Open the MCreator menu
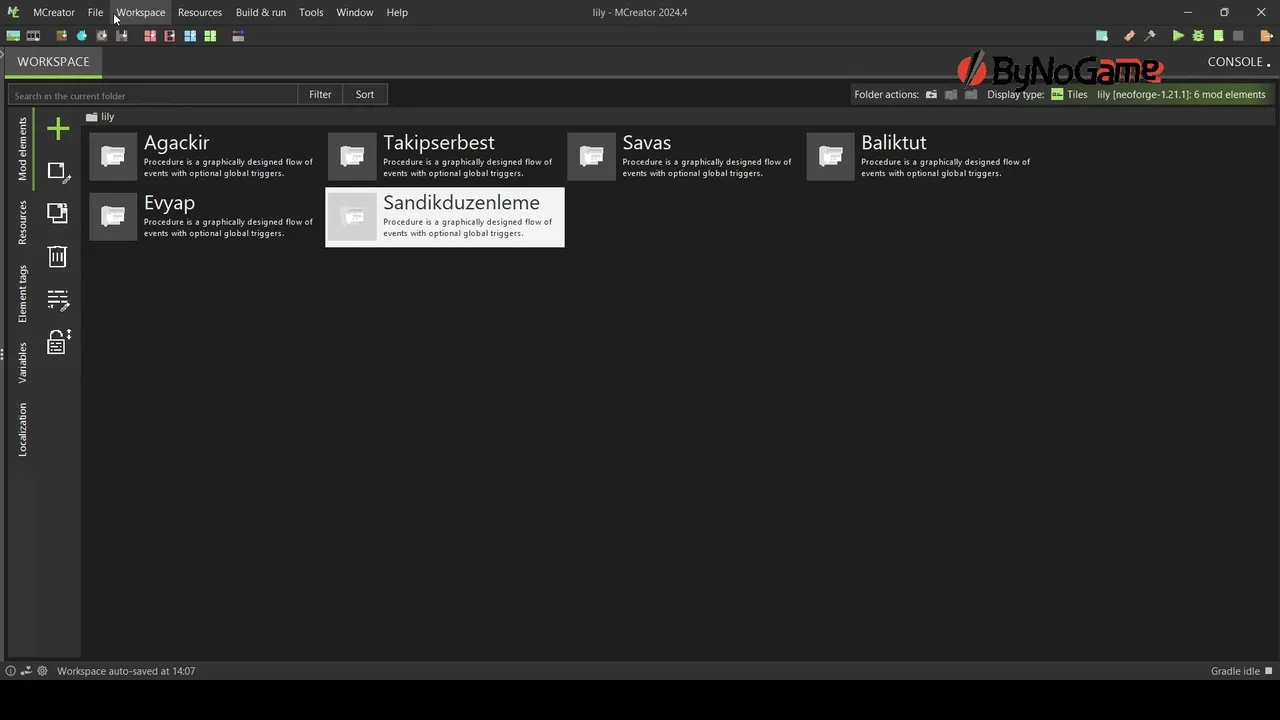1280x720 pixels. click(53, 12)
